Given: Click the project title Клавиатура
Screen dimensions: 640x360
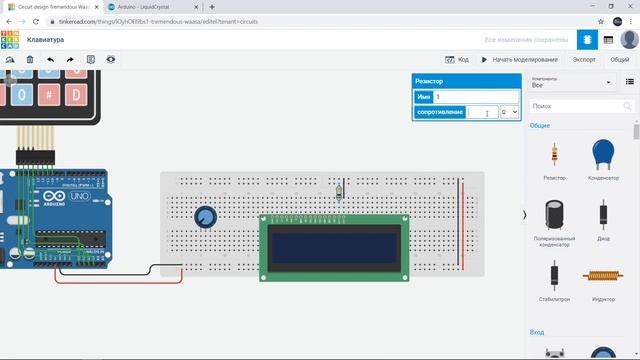Looking at the screenshot, I should coord(45,40).
